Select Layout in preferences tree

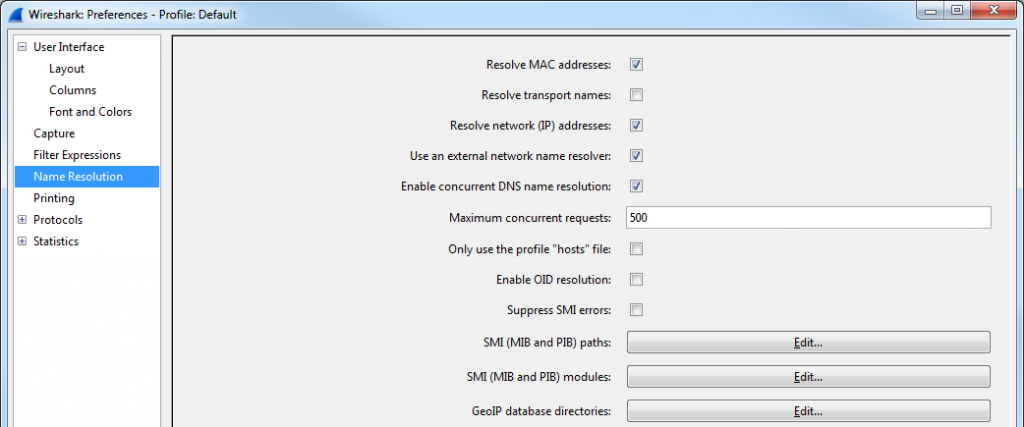click(67, 69)
